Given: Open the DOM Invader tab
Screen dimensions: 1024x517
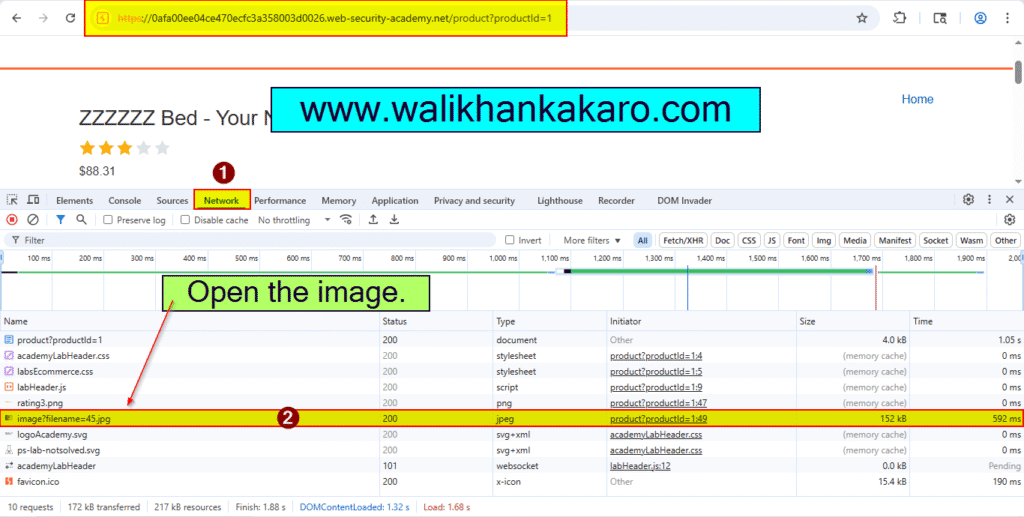Looking at the screenshot, I should [x=684, y=200].
